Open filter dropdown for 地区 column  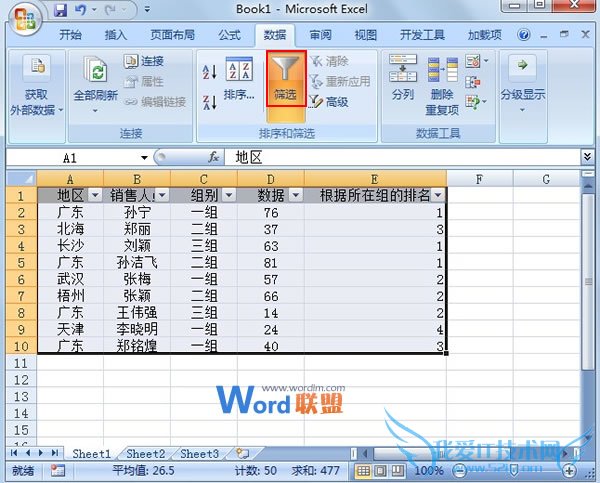[95, 196]
